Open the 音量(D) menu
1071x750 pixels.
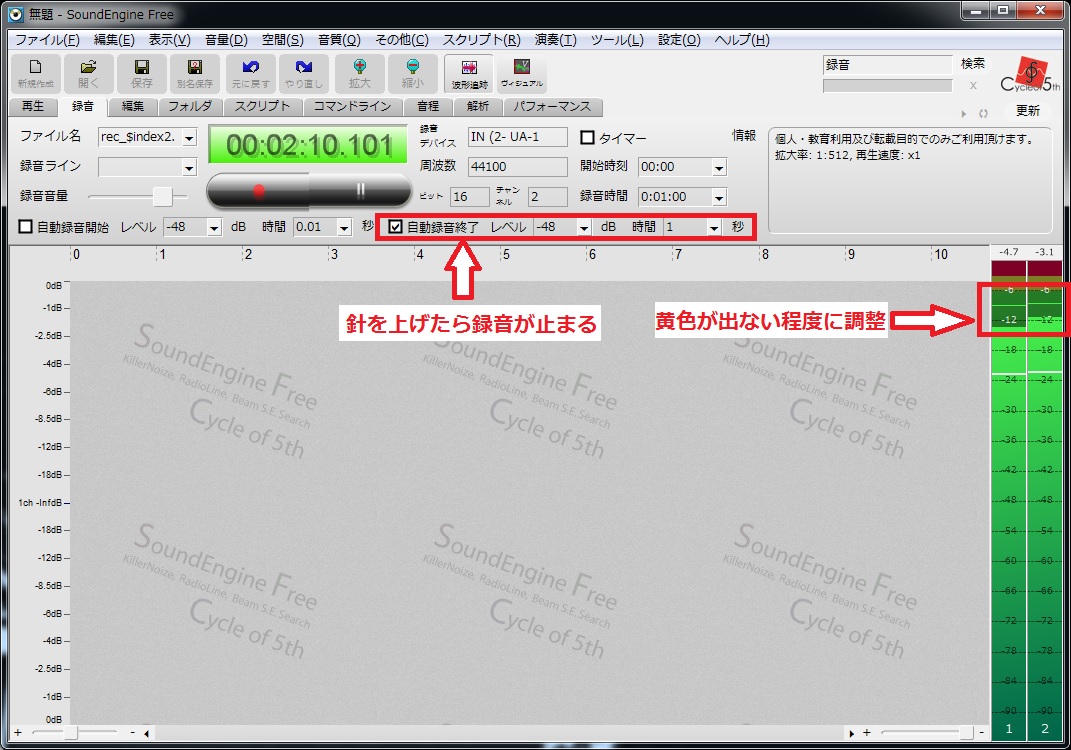click(226, 40)
